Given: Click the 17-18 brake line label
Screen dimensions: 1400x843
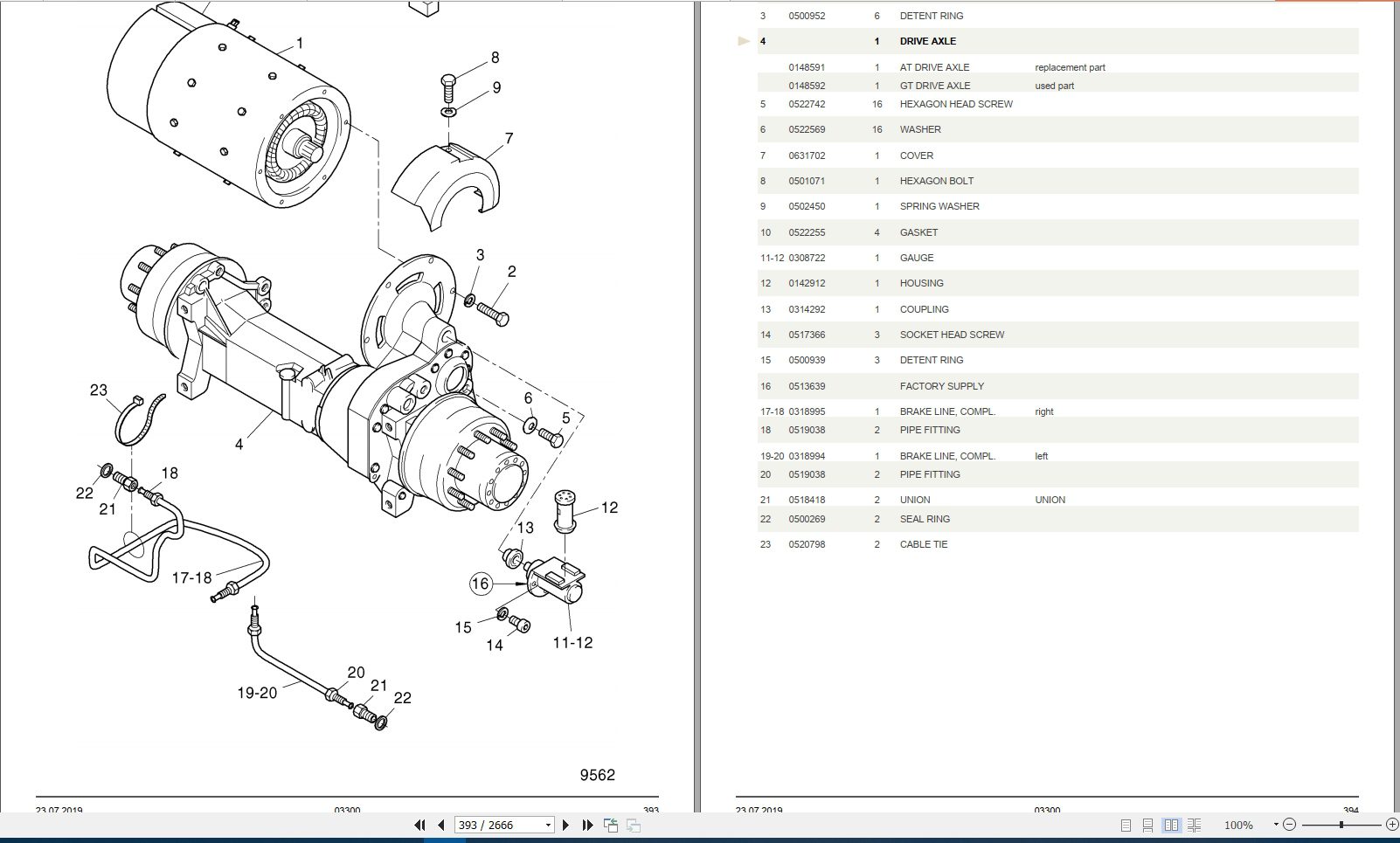Looking at the screenshot, I should 191,577.
